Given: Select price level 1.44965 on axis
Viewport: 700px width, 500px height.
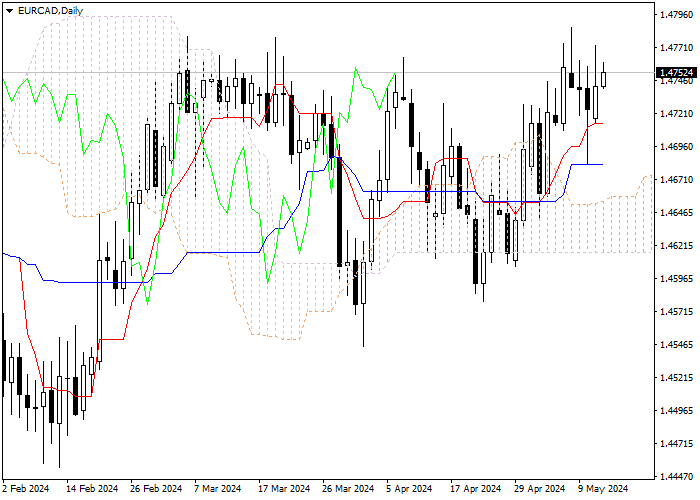Looking at the screenshot, I should [x=677, y=410].
